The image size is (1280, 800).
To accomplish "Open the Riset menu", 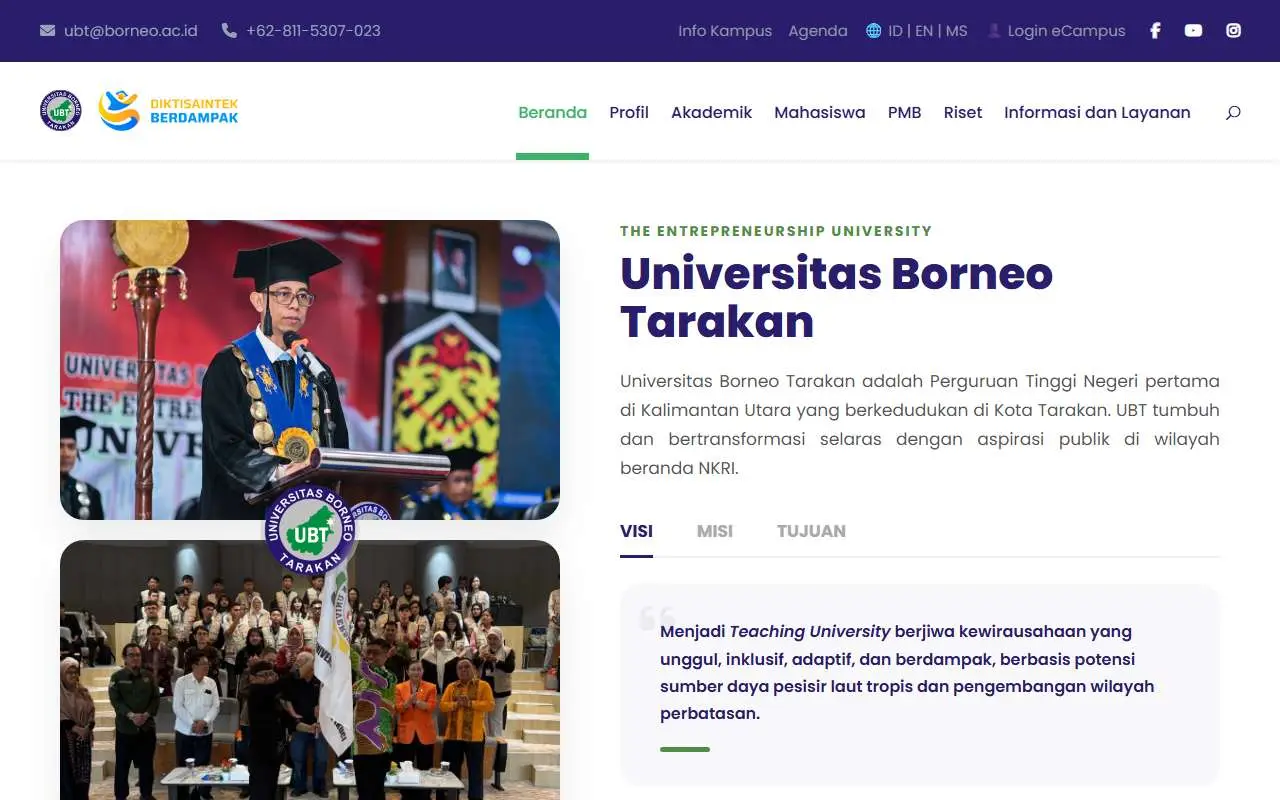I will (963, 112).
